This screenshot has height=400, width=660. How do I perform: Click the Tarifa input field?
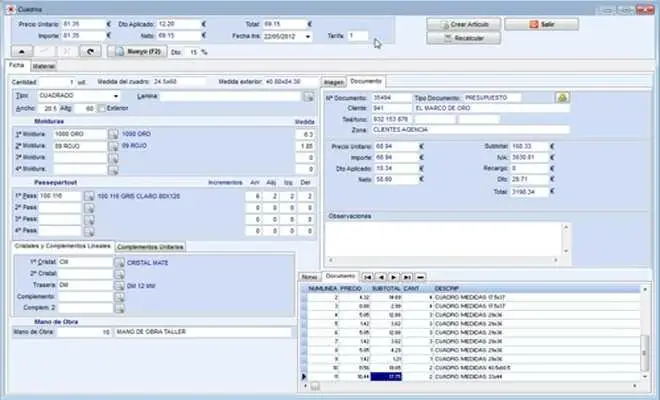coord(358,36)
